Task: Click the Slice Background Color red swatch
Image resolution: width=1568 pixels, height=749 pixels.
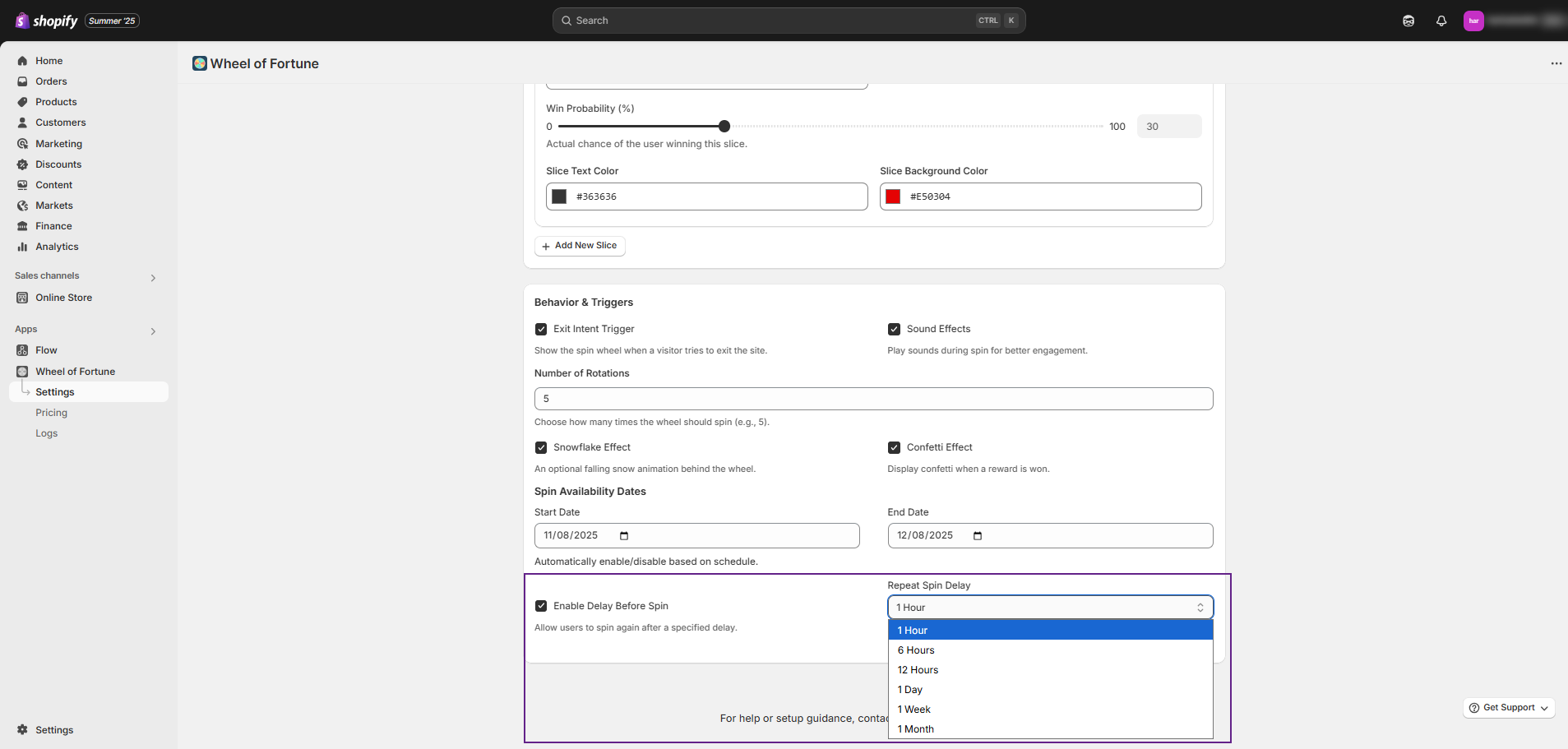Action: coord(893,196)
